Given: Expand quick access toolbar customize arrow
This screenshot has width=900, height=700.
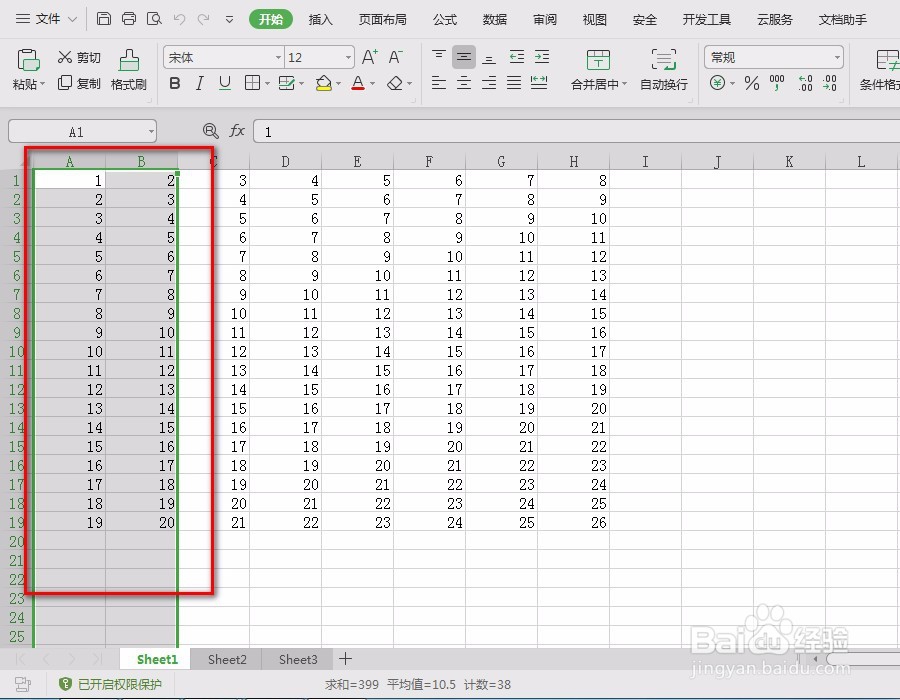Looking at the screenshot, I should point(229,20).
